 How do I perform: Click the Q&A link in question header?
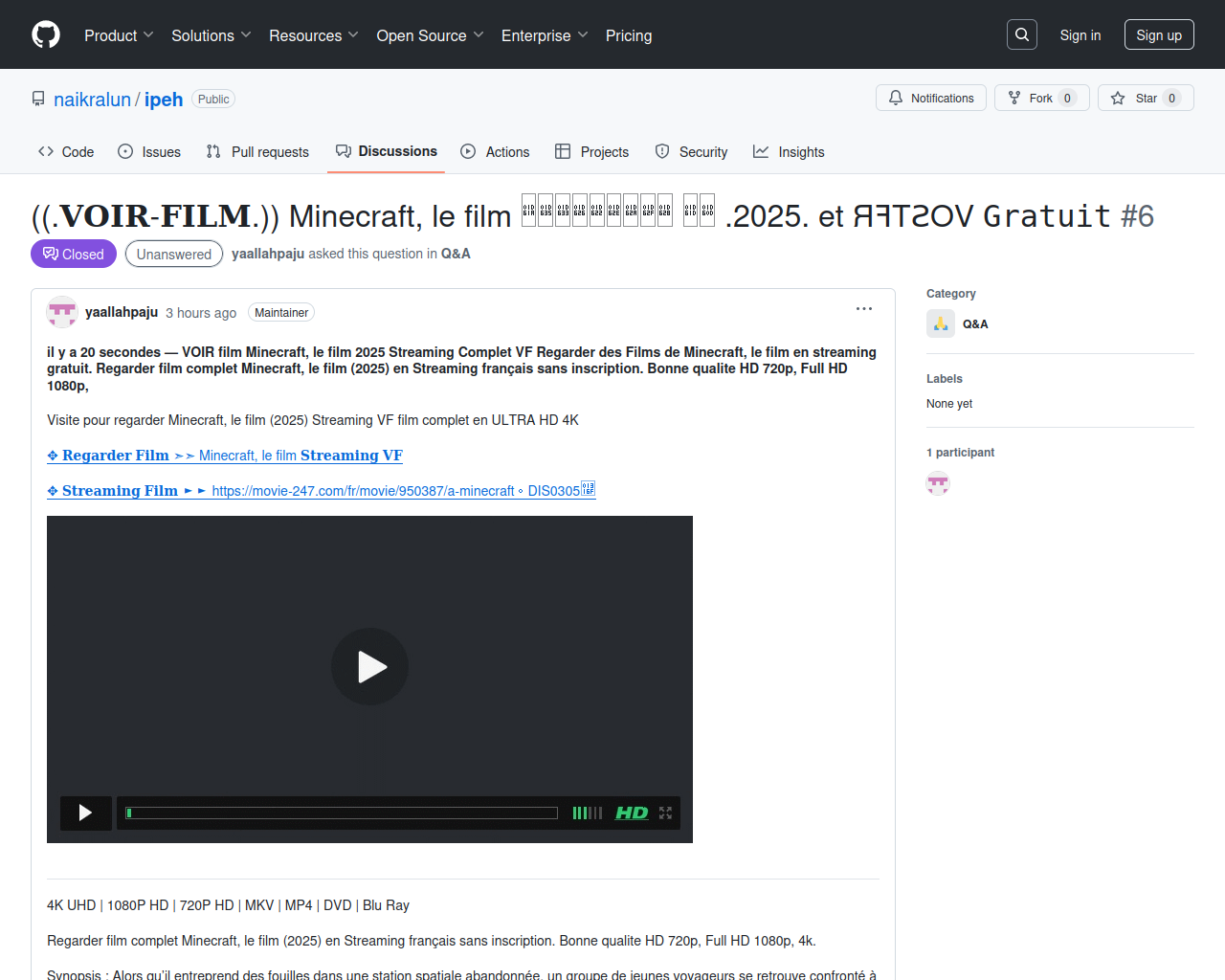click(456, 254)
